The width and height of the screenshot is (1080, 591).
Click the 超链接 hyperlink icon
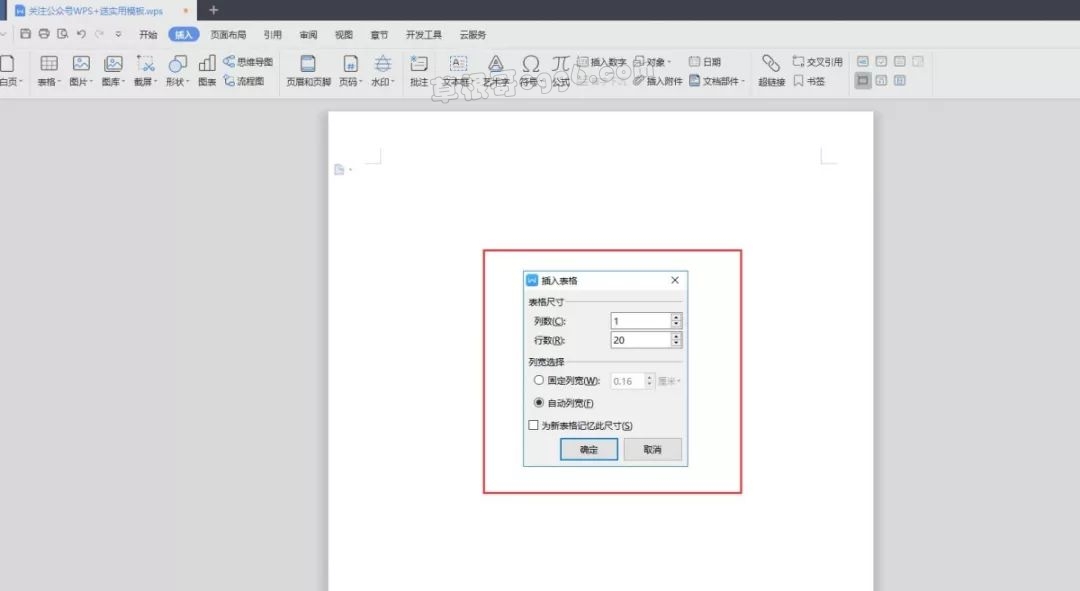[x=770, y=64]
